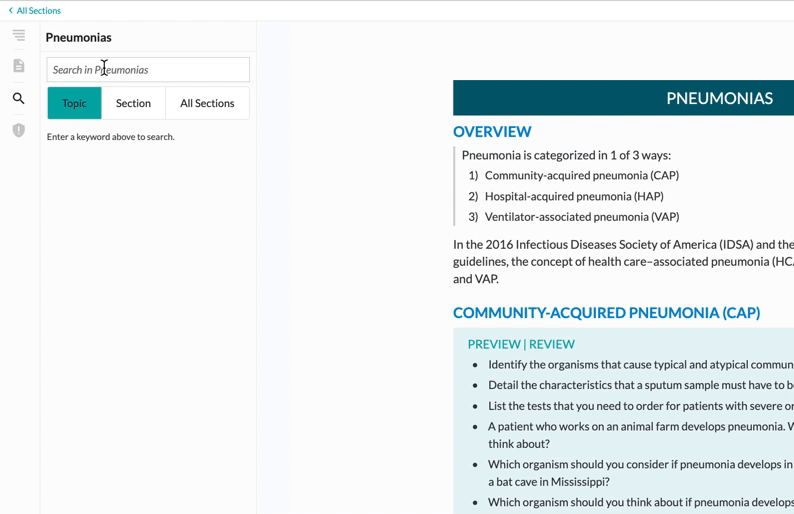Click bullet mentioning bat cave in Mississippi
Image resolution: width=794 pixels, height=514 pixels.
click(x=641, y=473)
